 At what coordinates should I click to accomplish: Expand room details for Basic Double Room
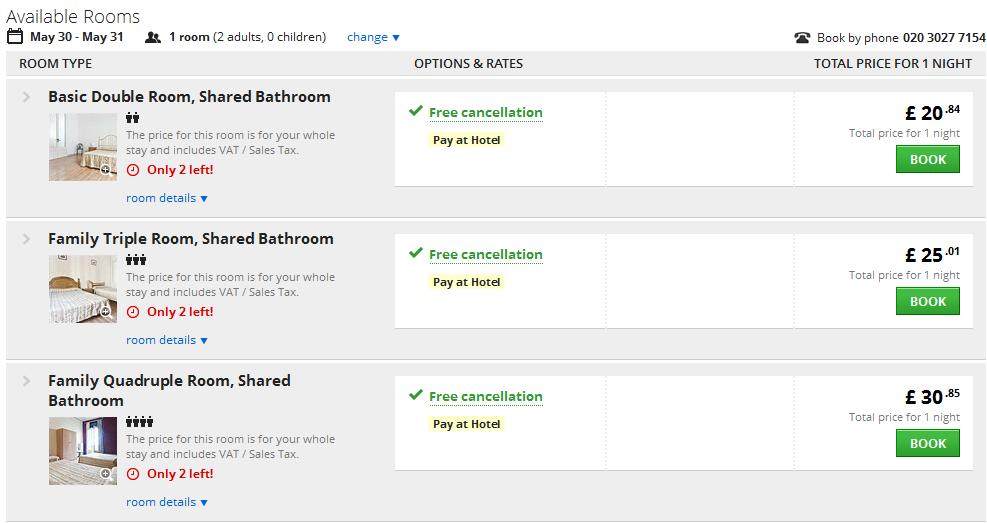(x=167, y=198)
